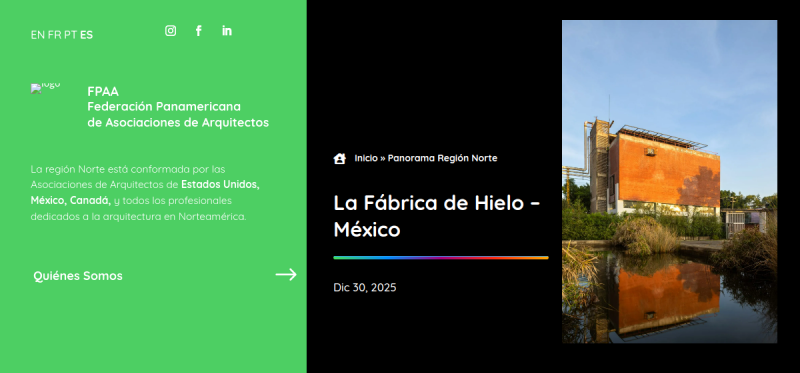Image resolution: width=800 pixels, height=373 pixels.
Task: Open the FPAA Facebook page
Action: pos(198,31)
